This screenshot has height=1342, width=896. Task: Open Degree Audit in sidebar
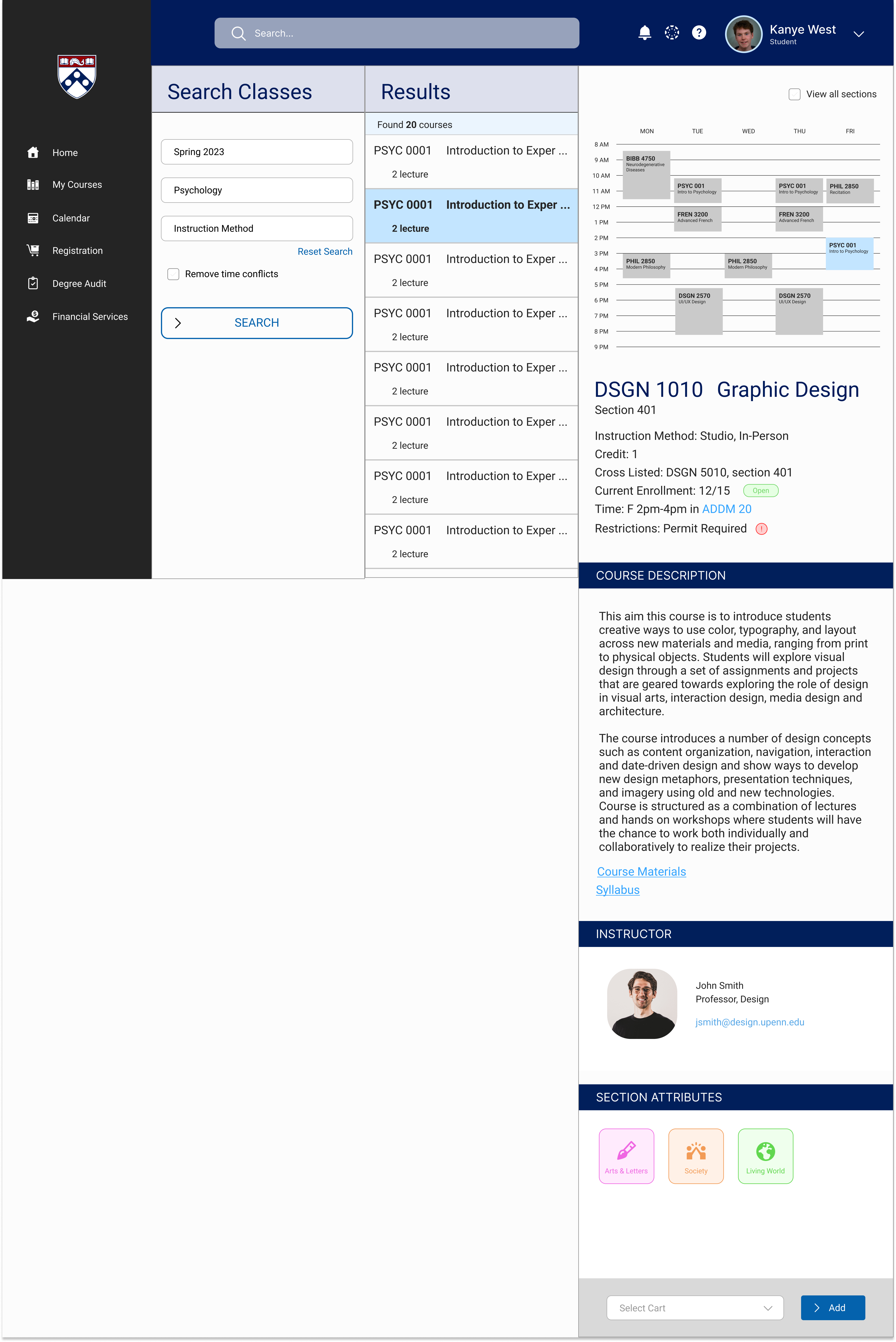79,283
